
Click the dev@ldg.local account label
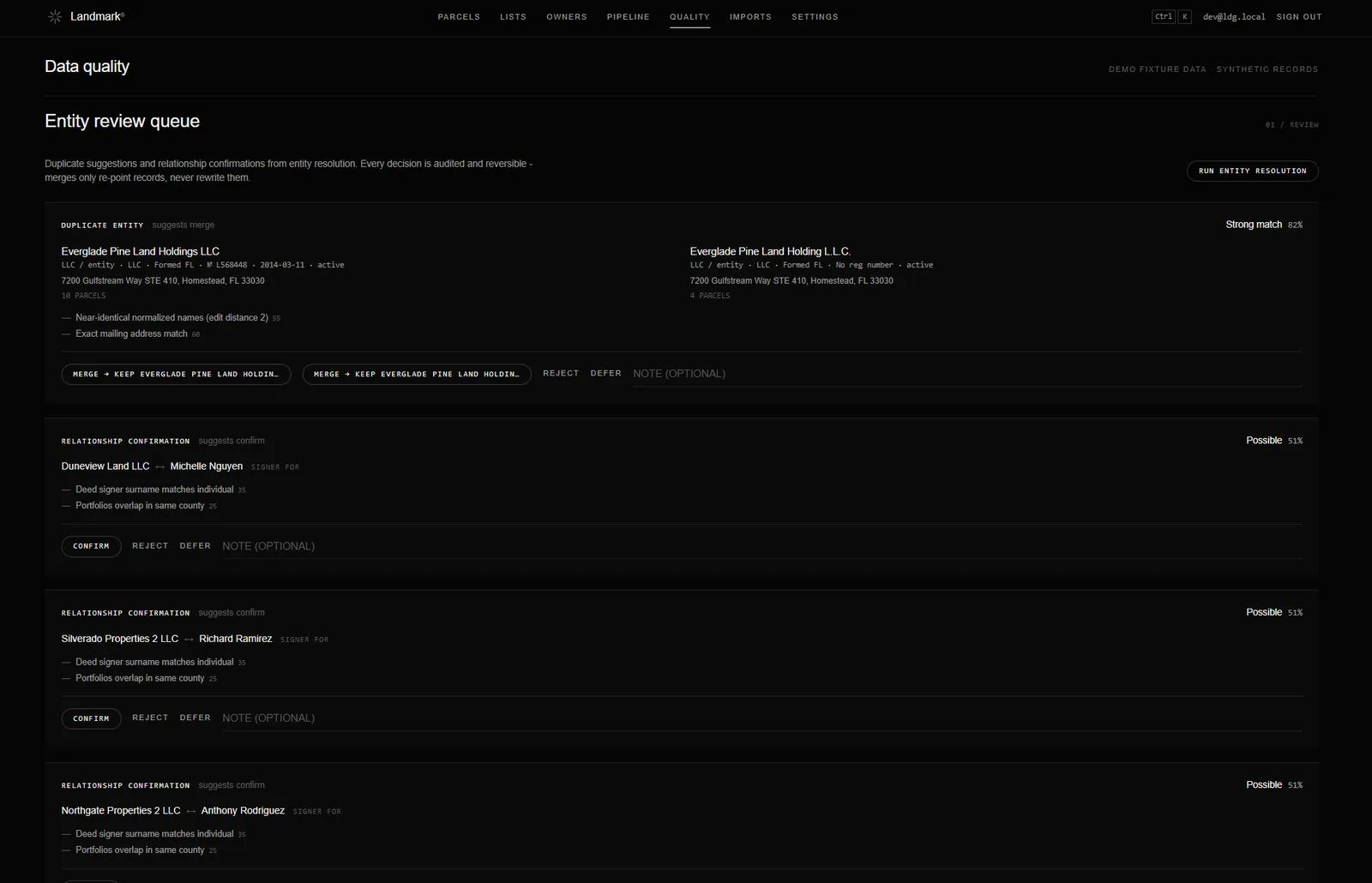click(x=1234, y=17)
